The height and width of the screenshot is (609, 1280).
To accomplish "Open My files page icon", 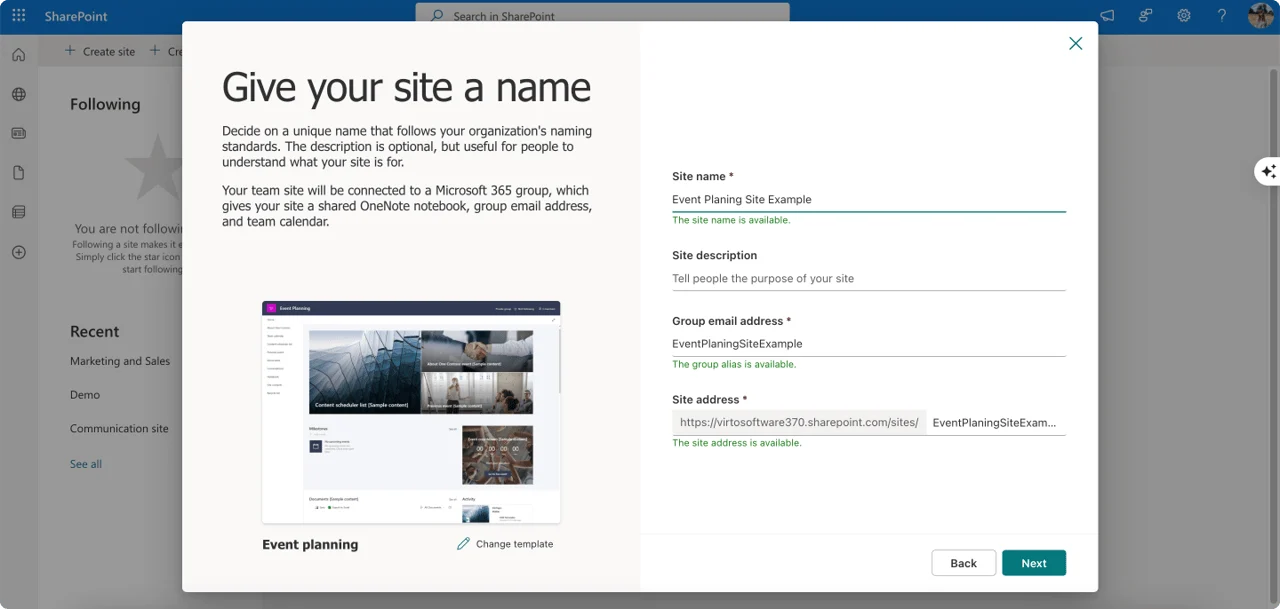I will 18,173.
